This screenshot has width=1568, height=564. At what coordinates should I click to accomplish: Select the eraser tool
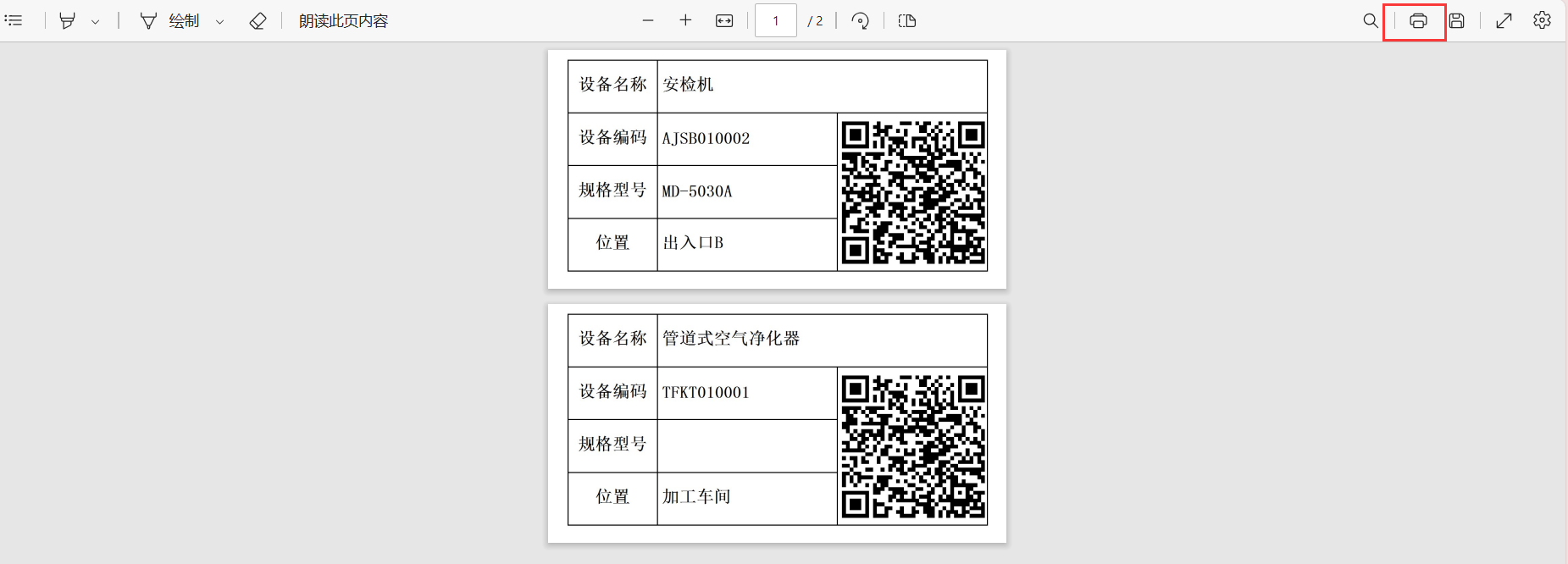pyautogui.click(x=258, y=21)
